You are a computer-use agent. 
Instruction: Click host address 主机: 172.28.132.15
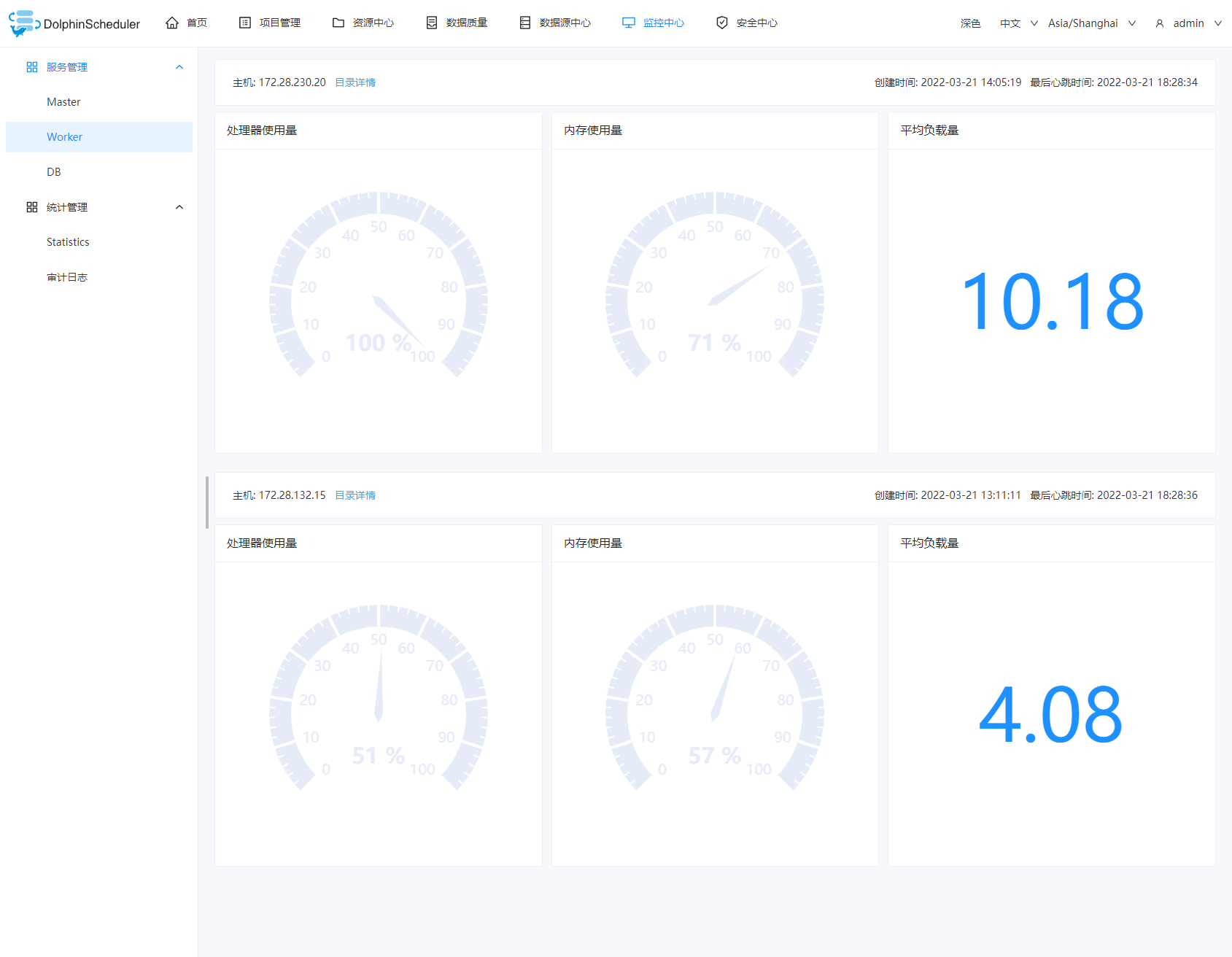[279, 495]
